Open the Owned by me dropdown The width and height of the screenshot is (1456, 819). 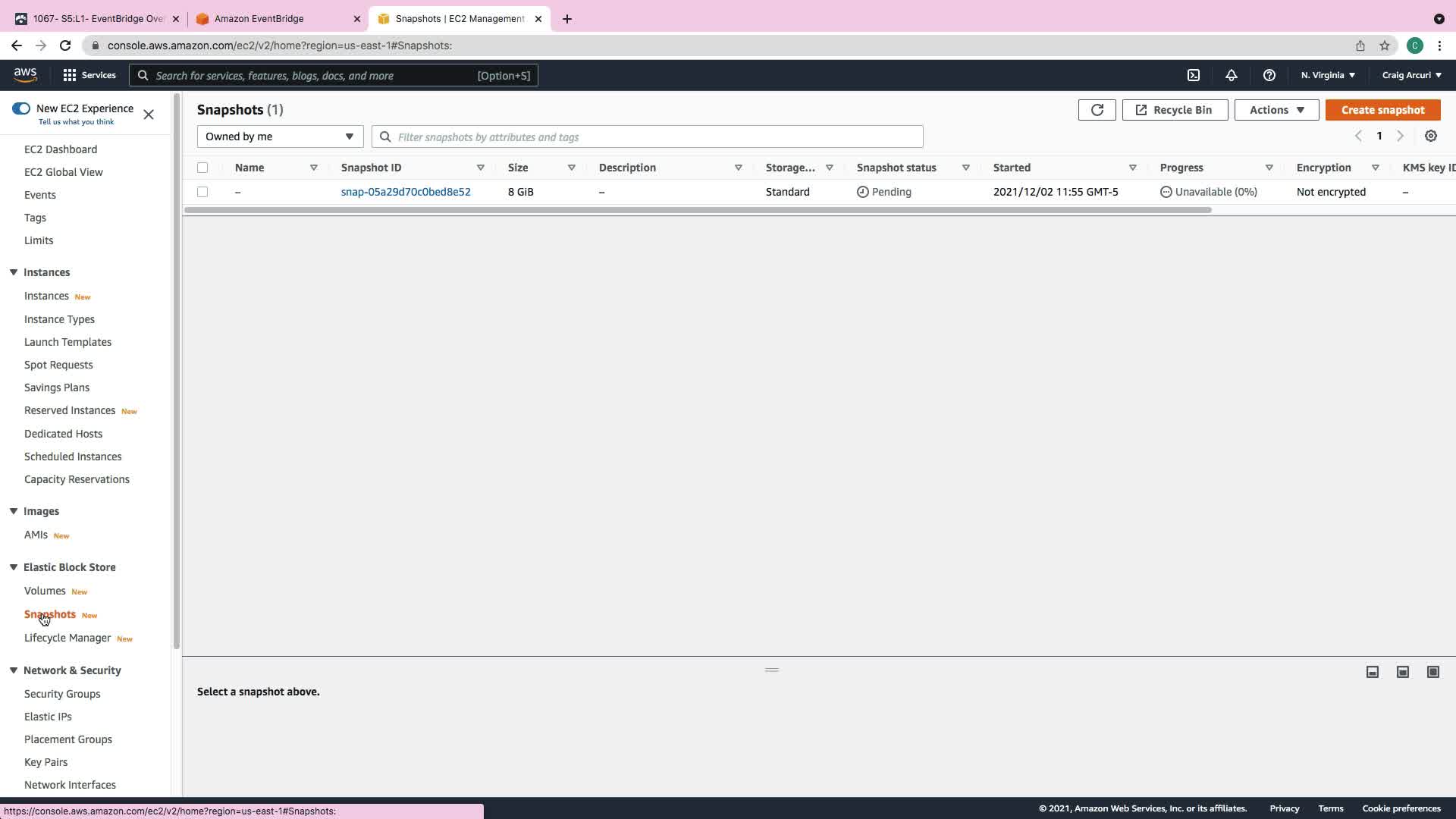[280, 136]
